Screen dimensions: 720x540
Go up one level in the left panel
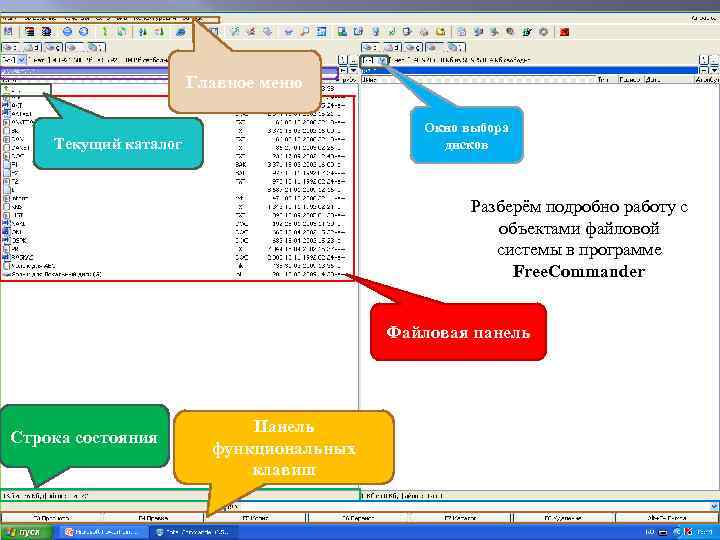point(353,60)
